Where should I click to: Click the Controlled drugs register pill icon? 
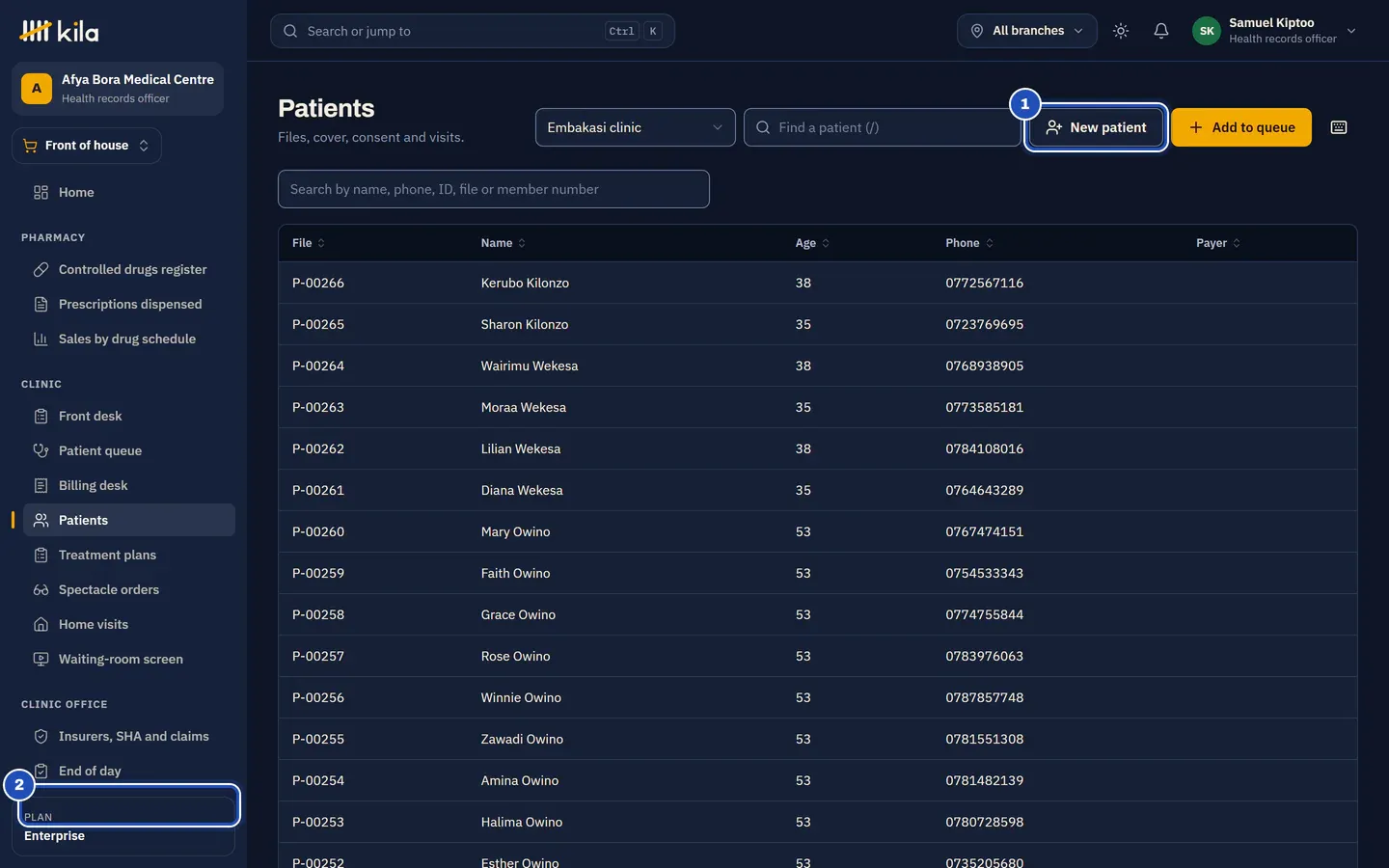41,270
